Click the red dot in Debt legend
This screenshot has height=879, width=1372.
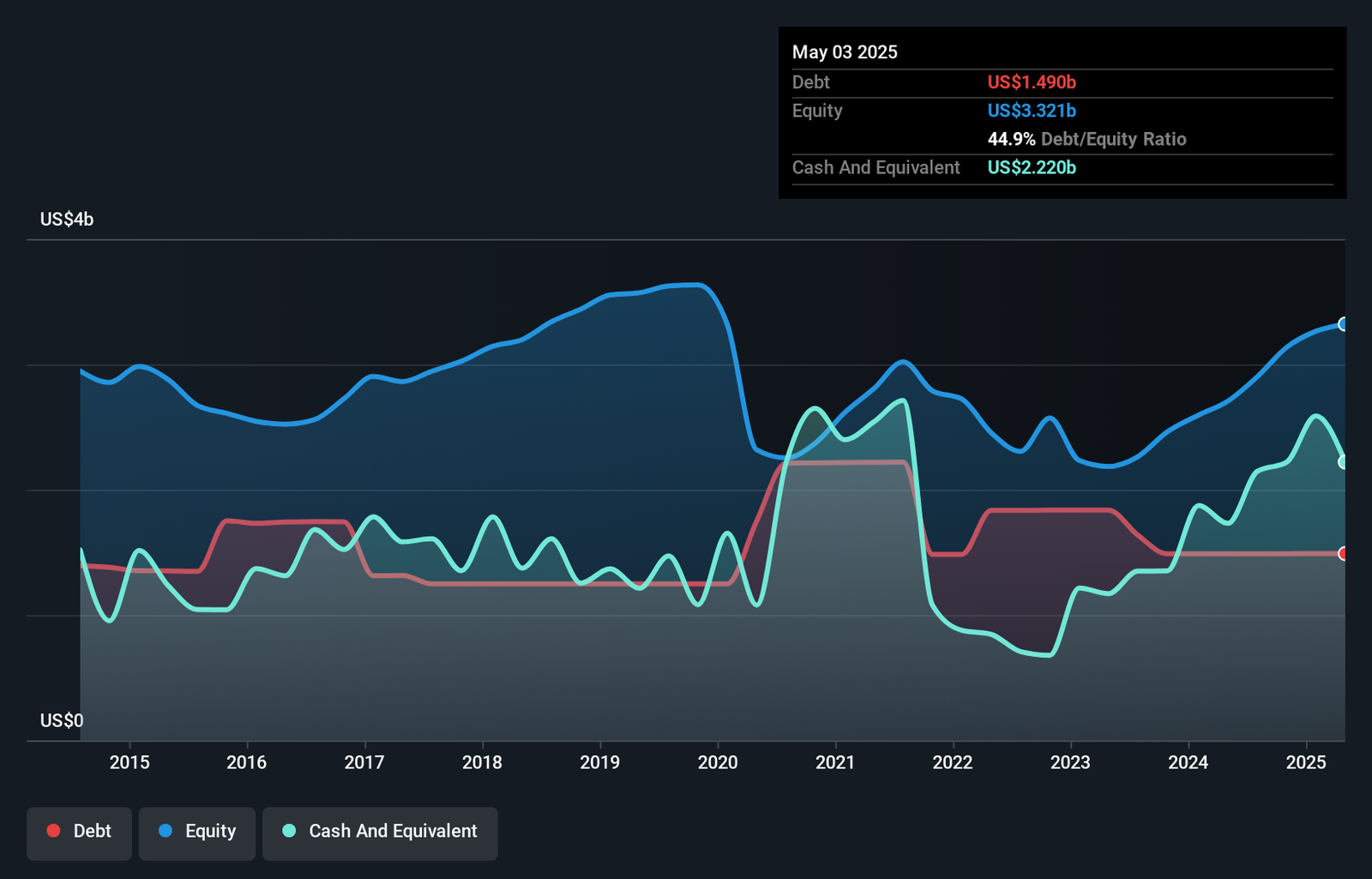[53, 831]
